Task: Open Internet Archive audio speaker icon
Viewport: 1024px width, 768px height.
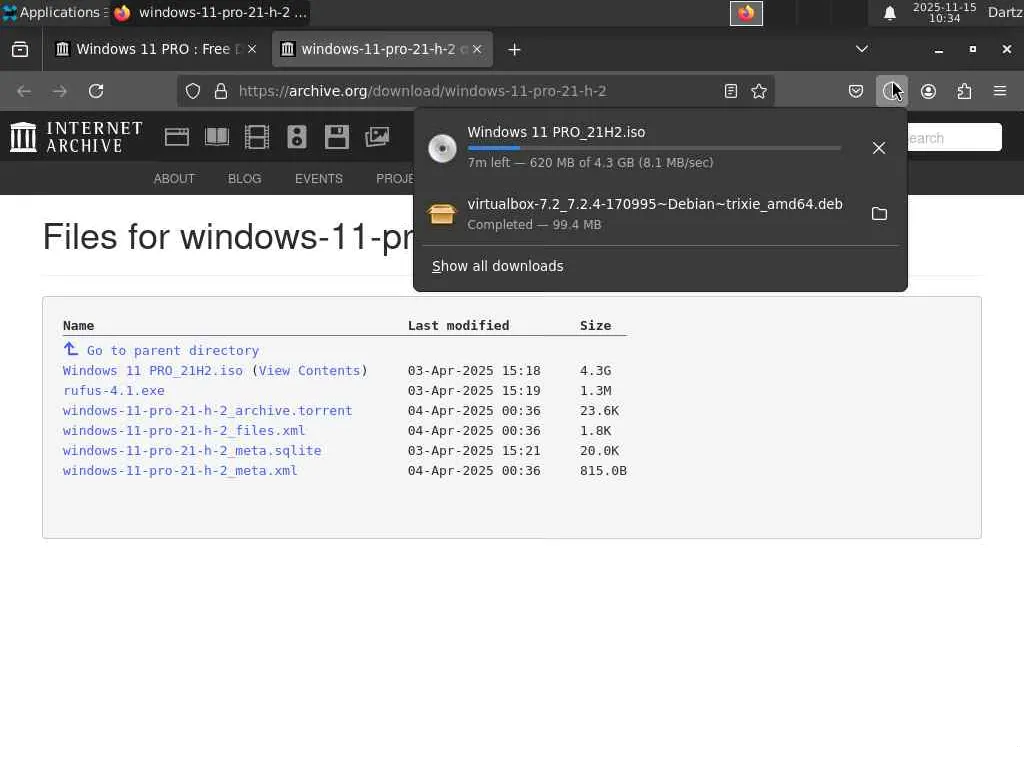Action: coord(296,137)
